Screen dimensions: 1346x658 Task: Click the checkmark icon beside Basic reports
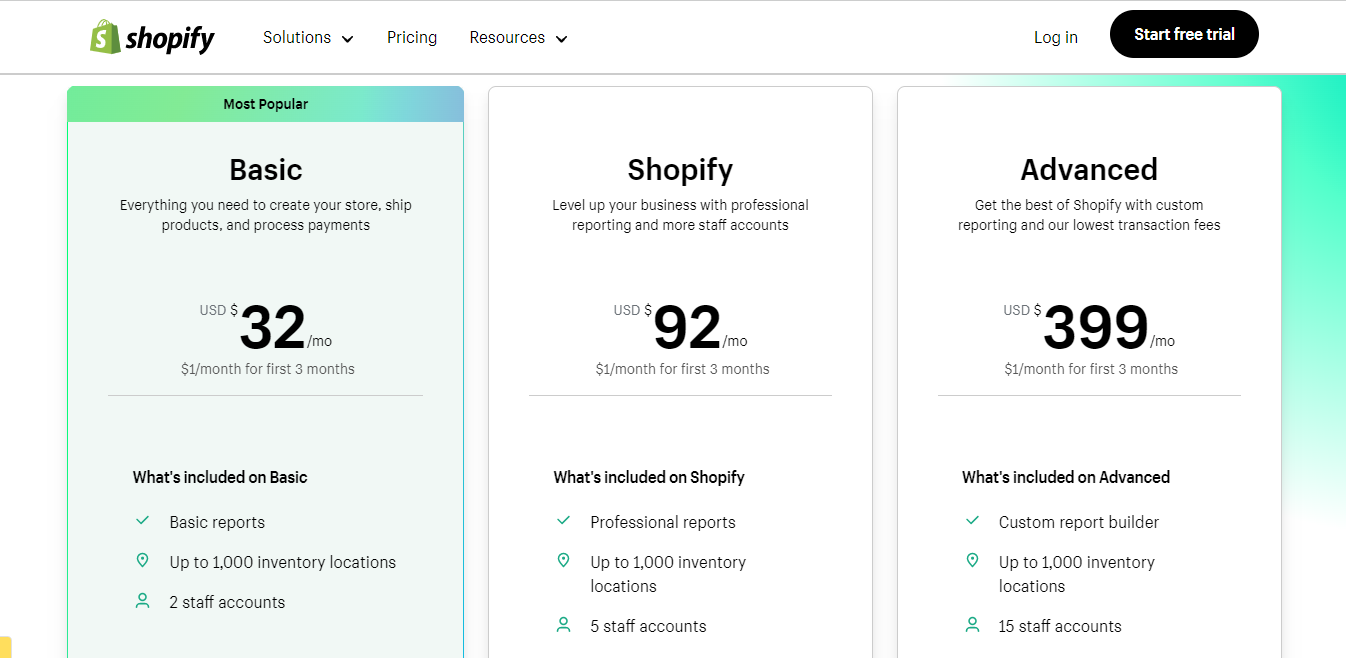click(x=142, y=521)
